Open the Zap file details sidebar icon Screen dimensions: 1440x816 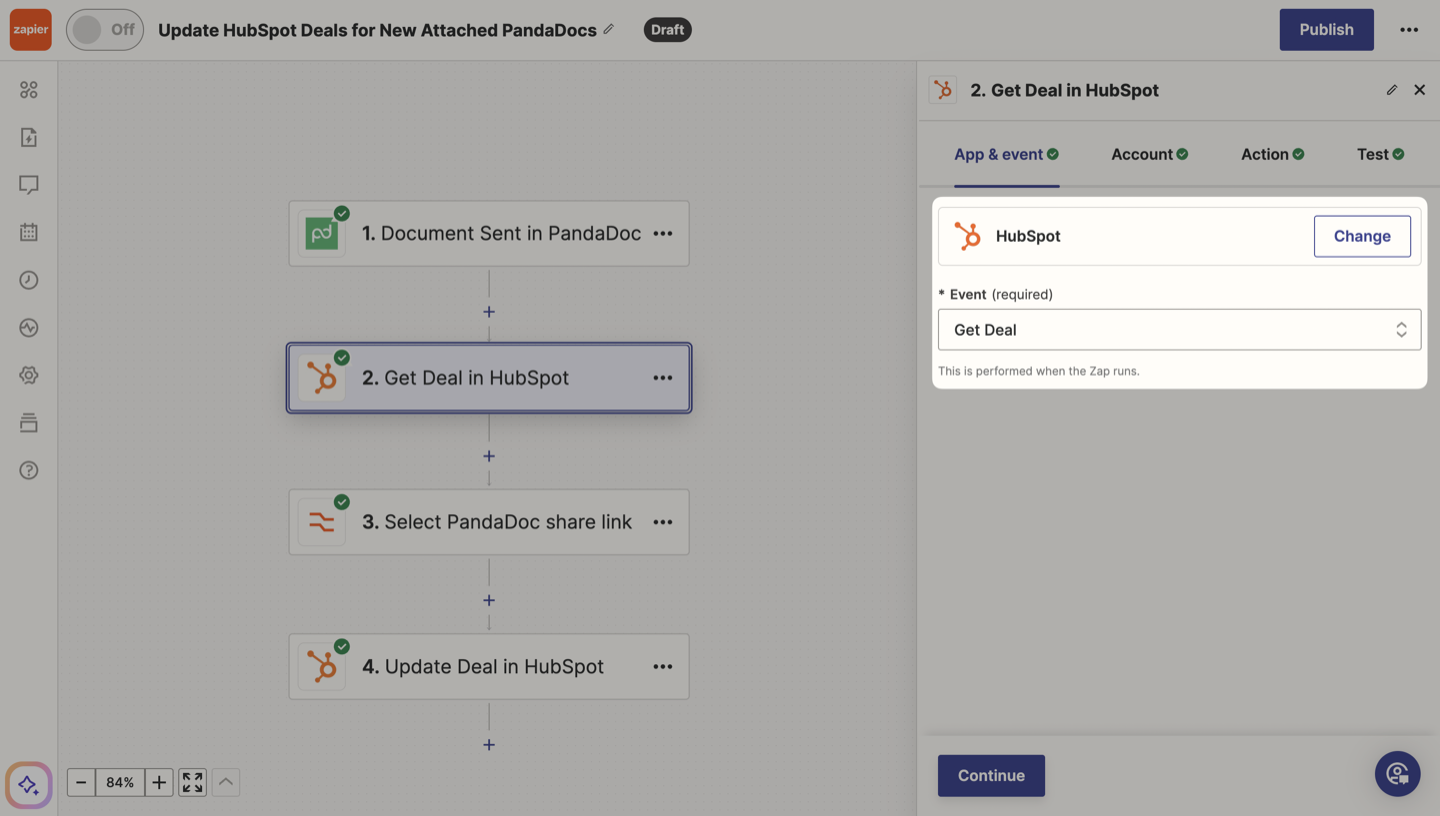pyautogui.click(x=29, y=137)
